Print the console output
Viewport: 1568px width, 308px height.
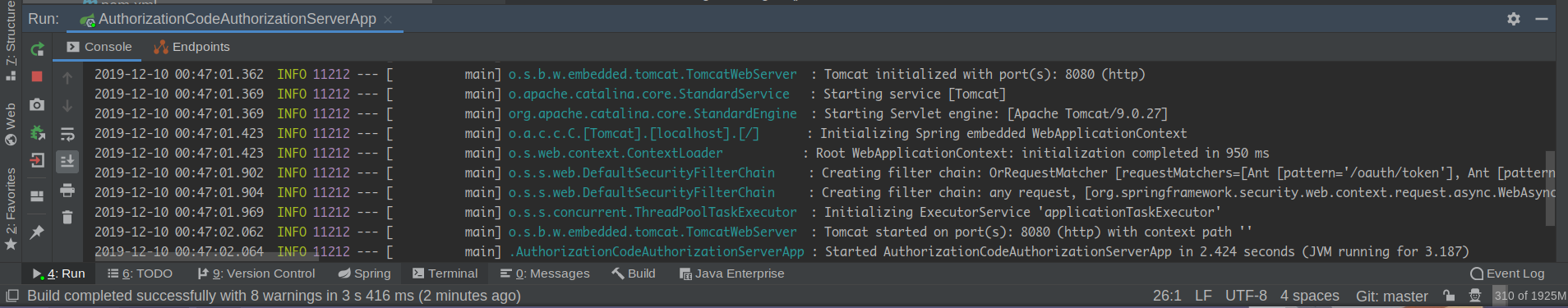point(67,190)
